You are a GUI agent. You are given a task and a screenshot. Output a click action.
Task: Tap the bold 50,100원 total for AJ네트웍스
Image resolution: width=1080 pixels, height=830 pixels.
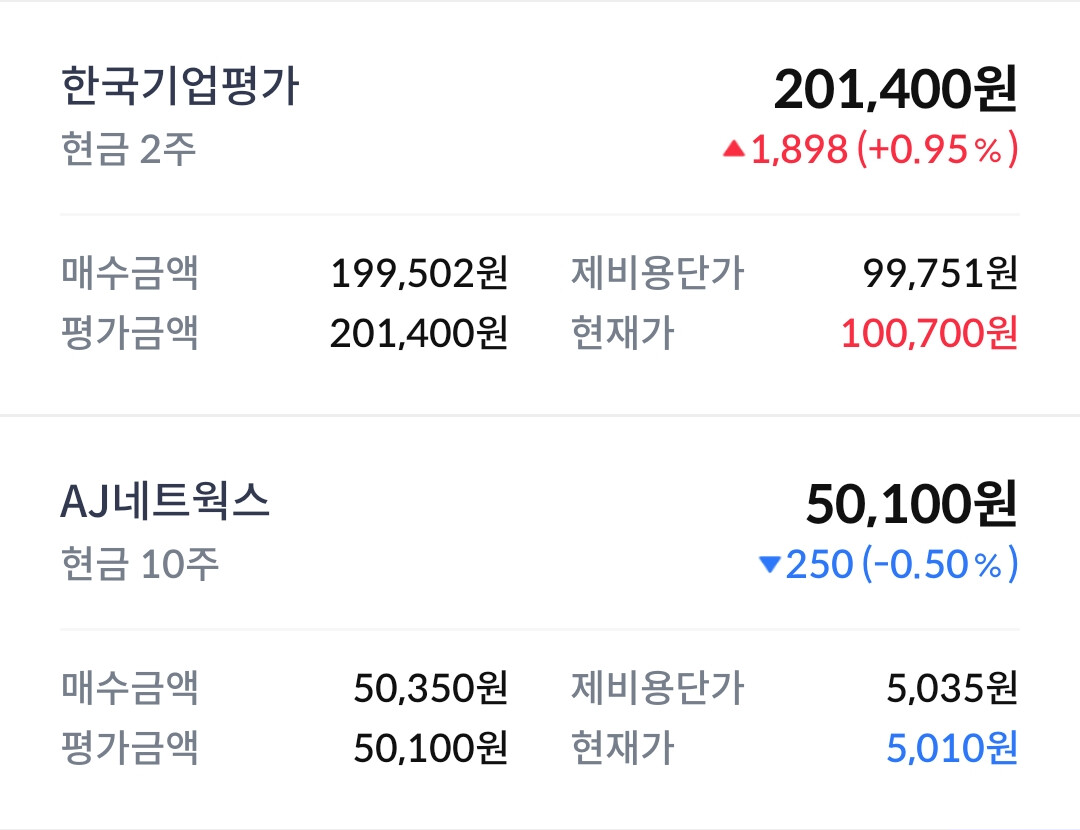(x=911, y=504)
